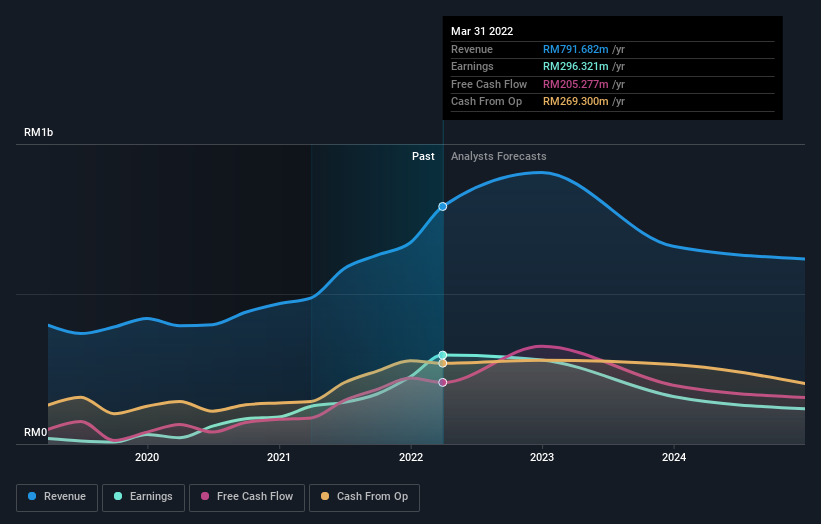Image resolution: width=821 pixels, height=524 pixels.
Task: Click the Cash From Op label in tooltip
Action: coord(486,102)
